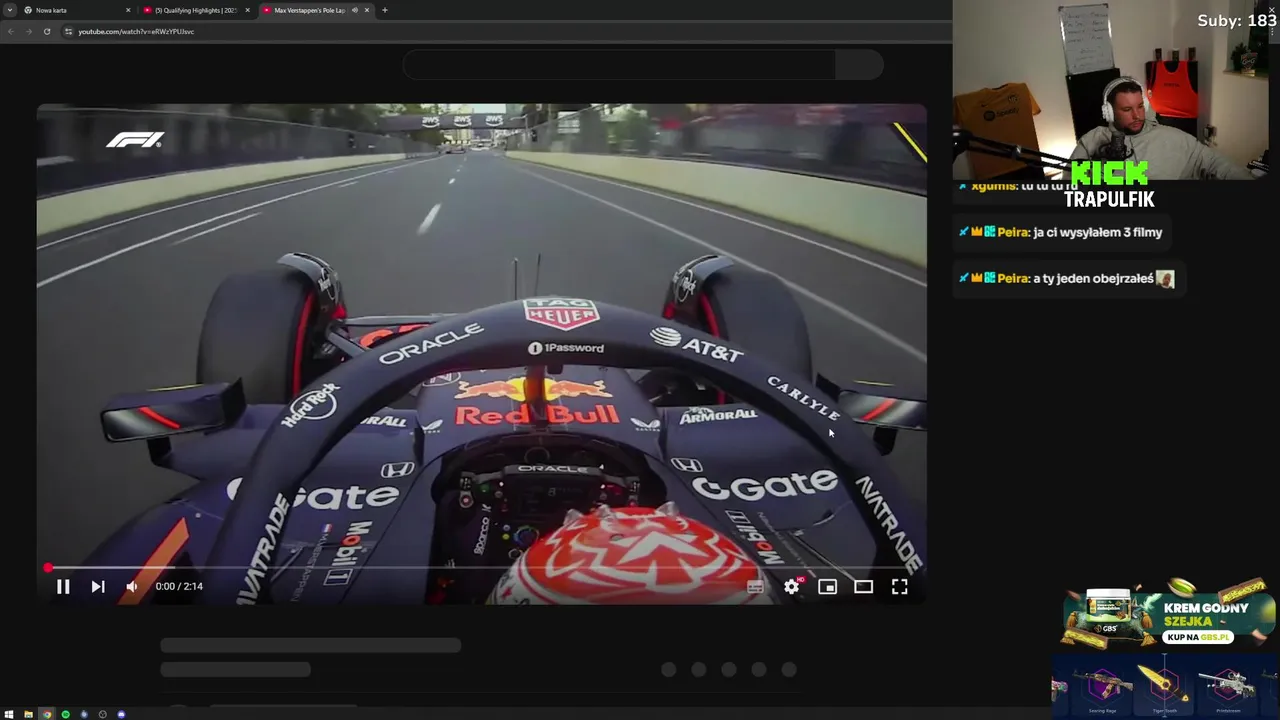Click the 0:00 / 2:14 time display
This screenshot has height=720, width=1280.
(x=179, y=587)
